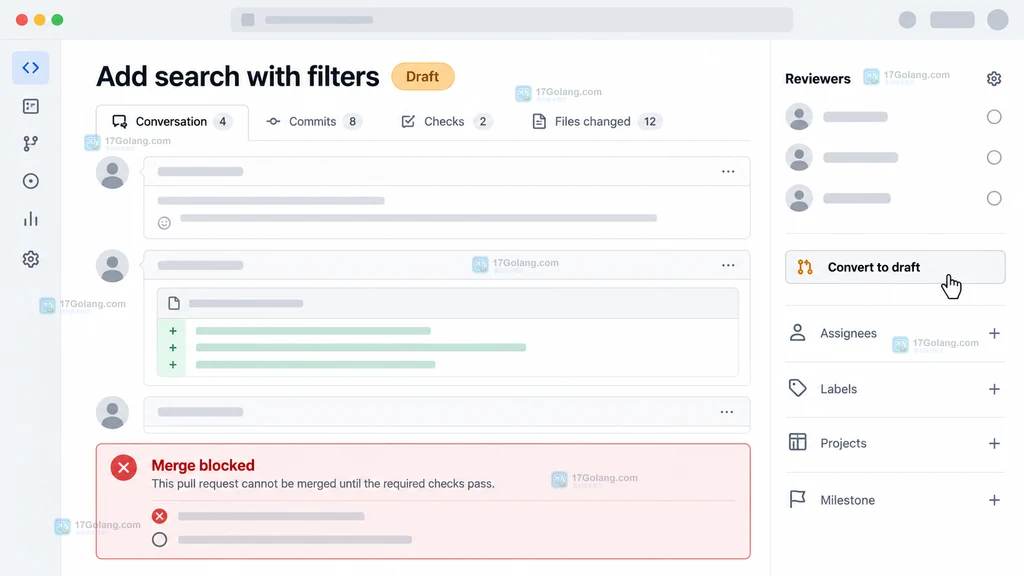Screen dimensions: 1024x576
Task: Open the first comment's three-dot menu
Action: click(x=728, y=172)
